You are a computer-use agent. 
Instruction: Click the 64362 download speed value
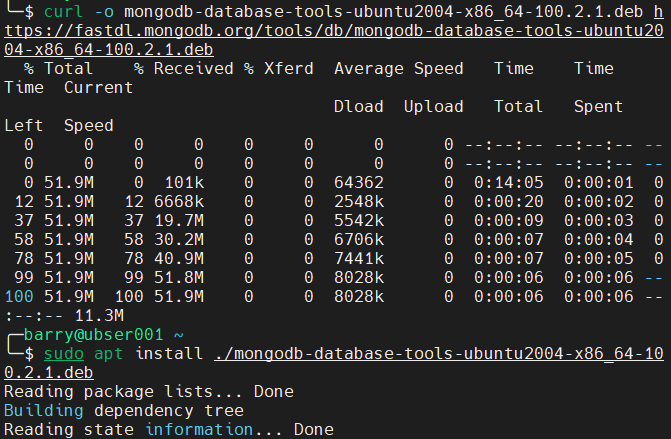click(359, 183)
